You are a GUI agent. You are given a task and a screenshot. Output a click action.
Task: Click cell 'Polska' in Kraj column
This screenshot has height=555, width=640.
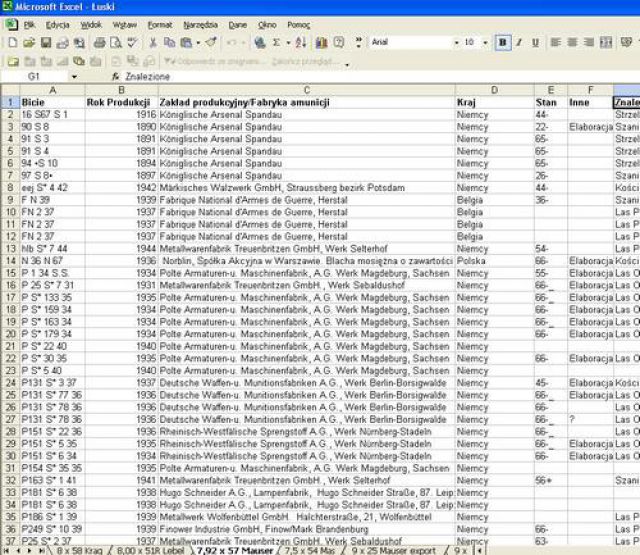[x=494, y=261]
